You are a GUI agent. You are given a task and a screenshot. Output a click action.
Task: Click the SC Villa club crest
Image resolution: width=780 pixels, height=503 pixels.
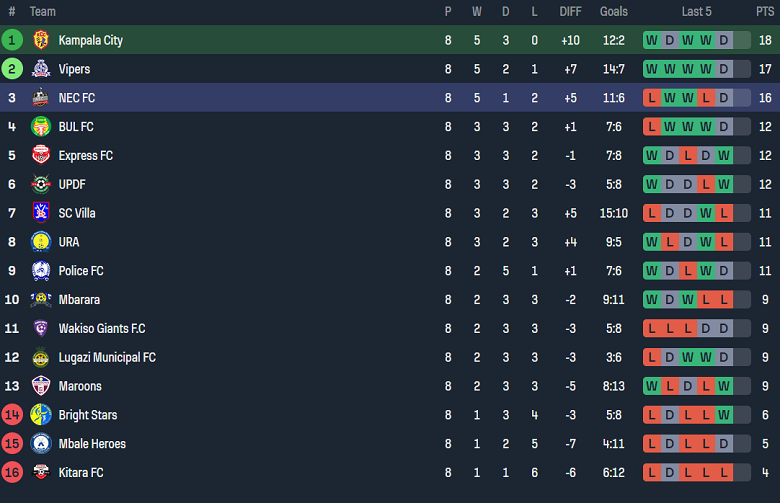41,213
